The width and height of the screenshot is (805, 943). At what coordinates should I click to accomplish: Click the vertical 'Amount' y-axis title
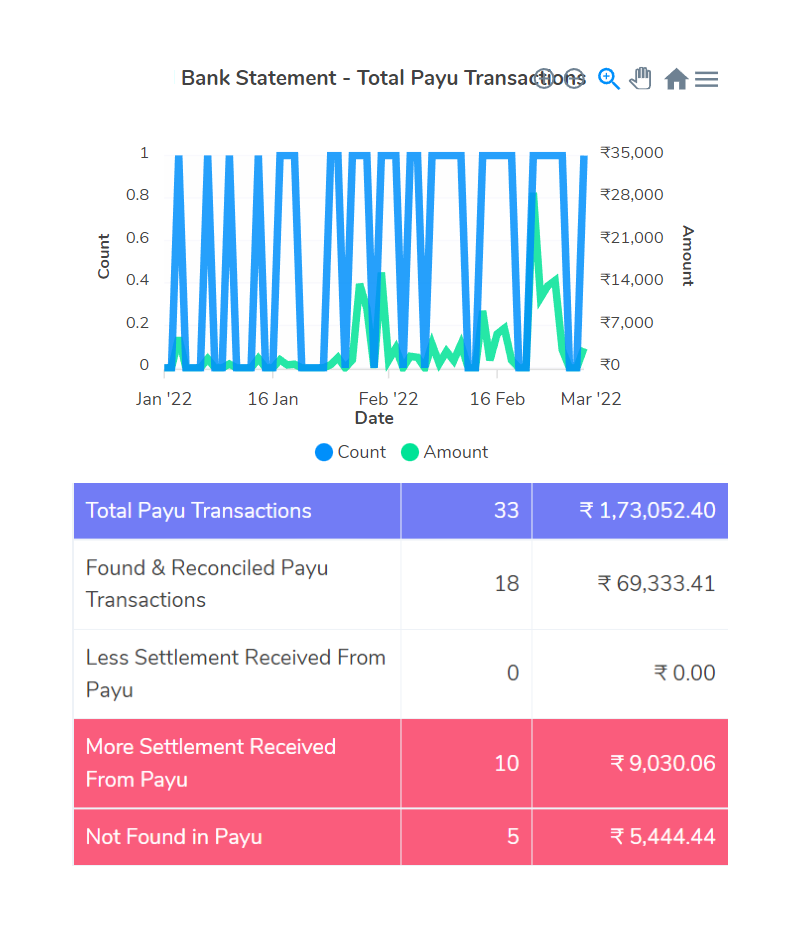(688, 256)
